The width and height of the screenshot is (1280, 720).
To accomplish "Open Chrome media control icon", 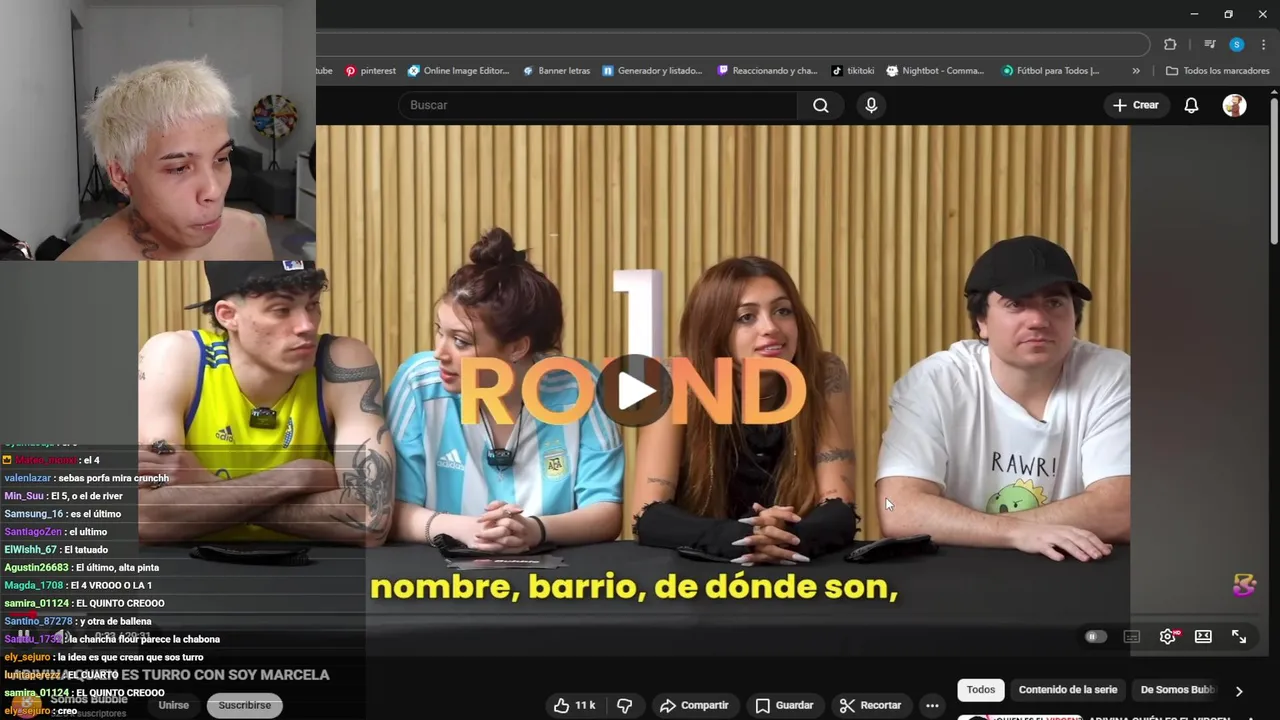I will pyautogui.click(x=1210, y=44).
